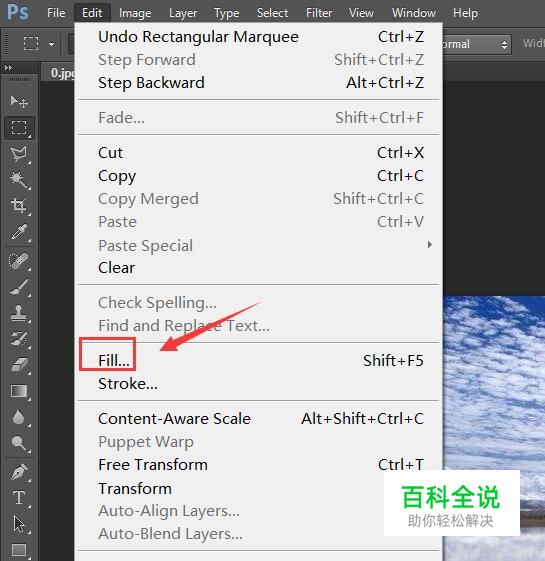Select the Polygonal Lasso tool
545x561 pixels.
coord(19,154)
